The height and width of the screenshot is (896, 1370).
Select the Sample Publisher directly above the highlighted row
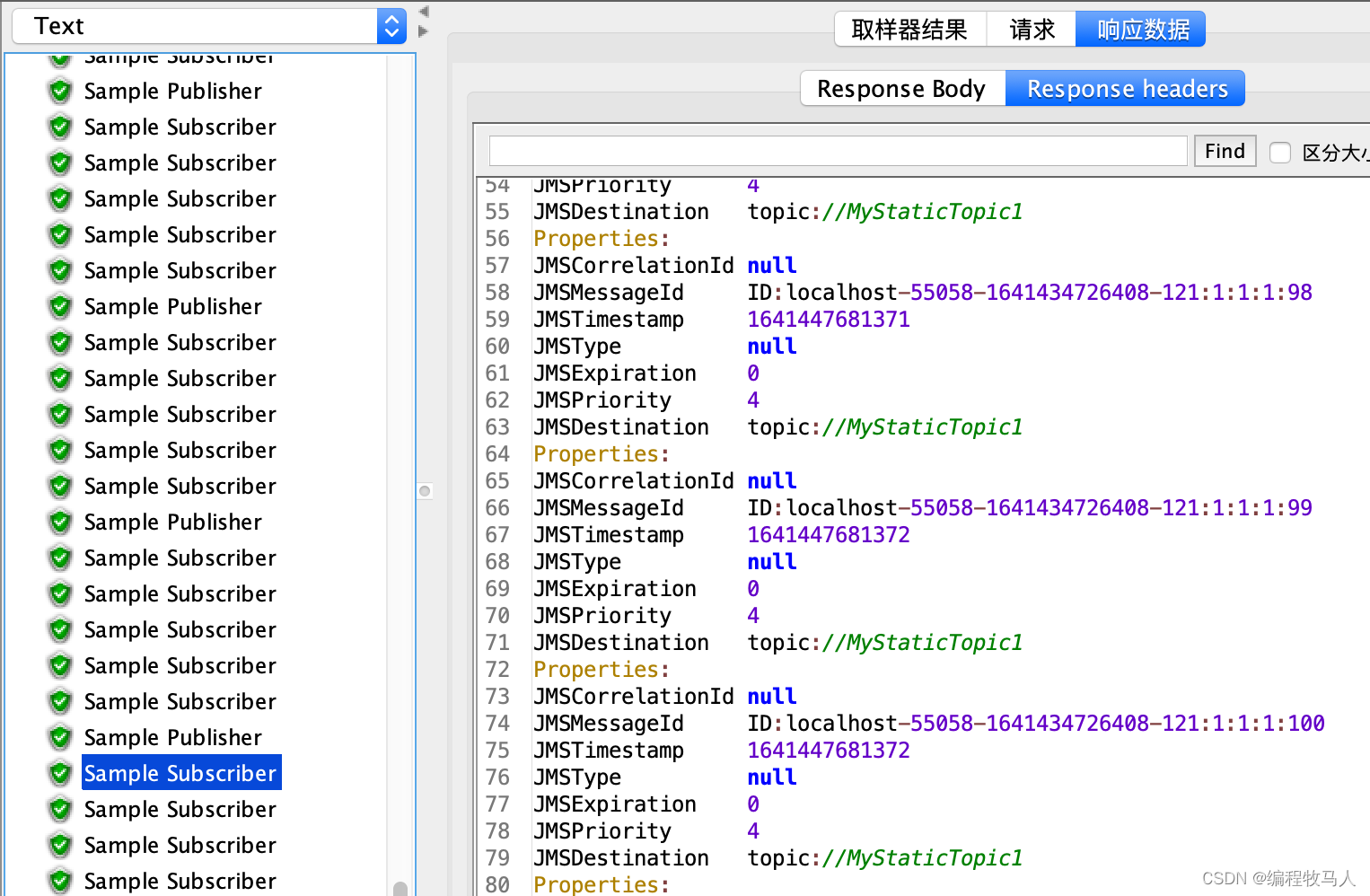(172, 737)
